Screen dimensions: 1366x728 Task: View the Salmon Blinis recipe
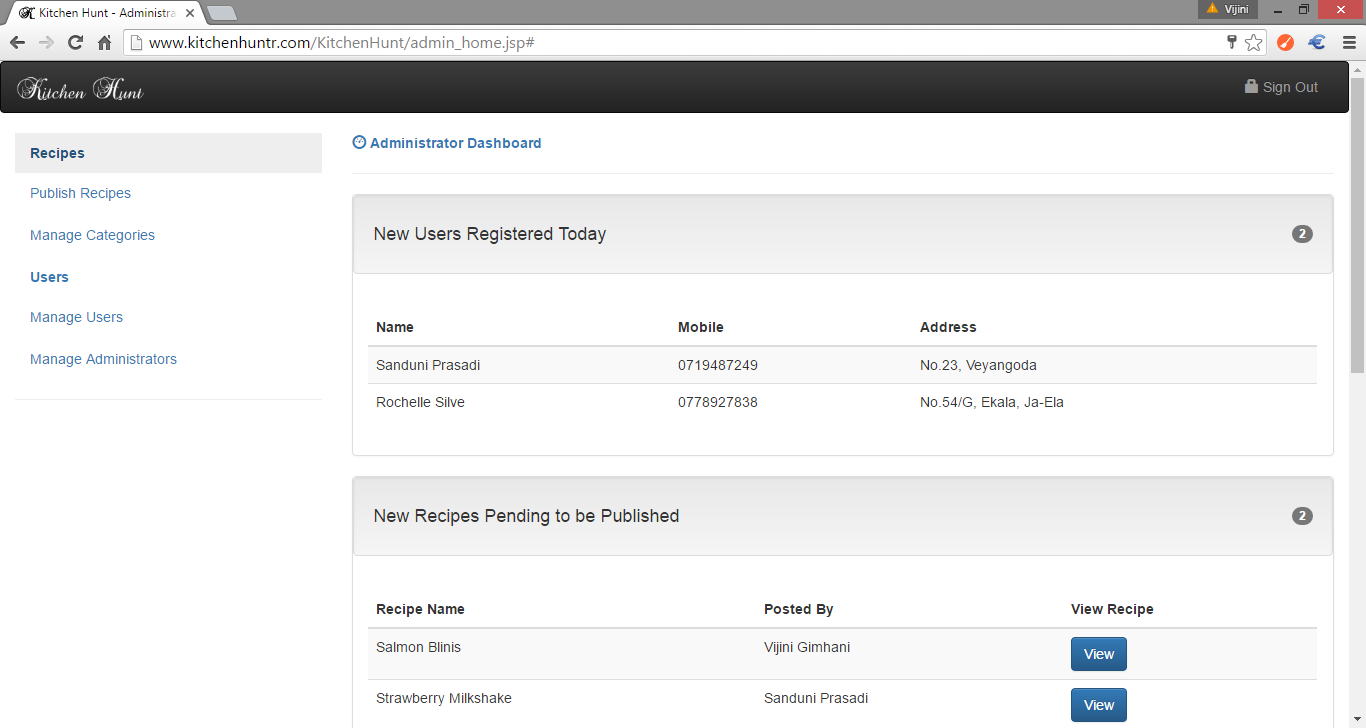pyautogui.click(x=1099, y=654)
